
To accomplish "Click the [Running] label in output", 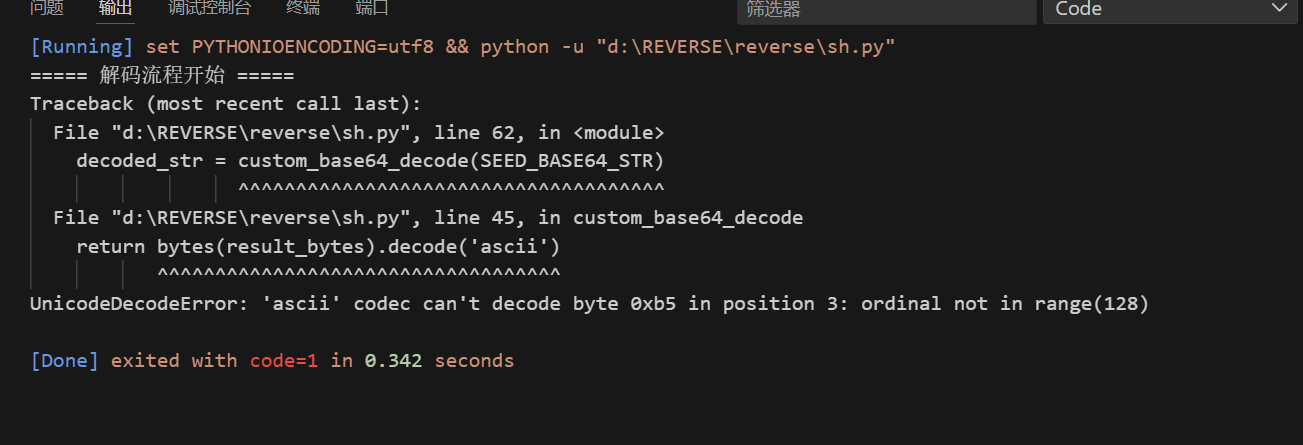I will click(x=82, y=47).
